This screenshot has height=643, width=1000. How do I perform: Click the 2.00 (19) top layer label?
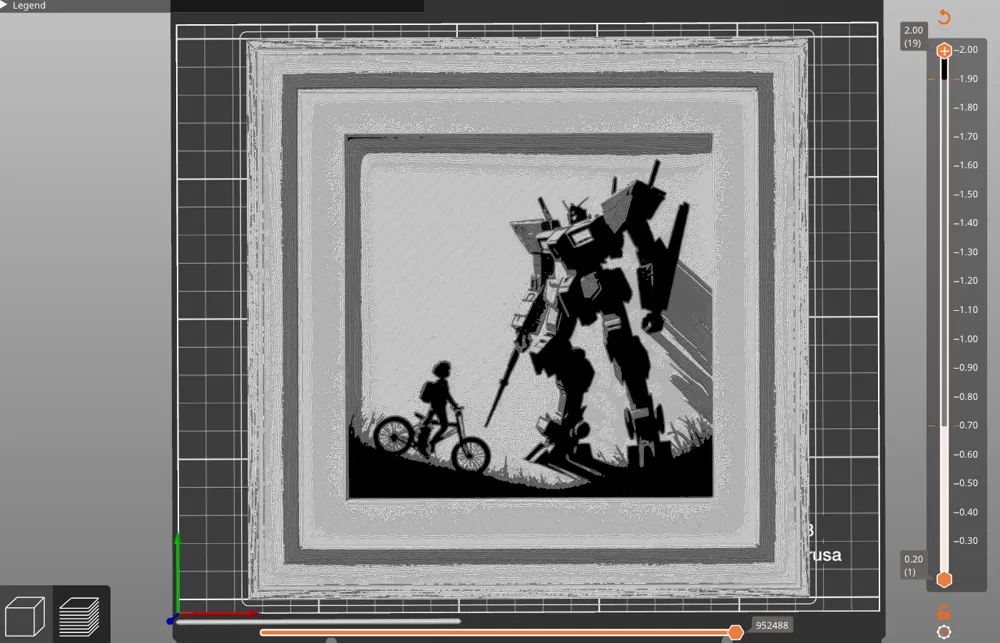913,36
